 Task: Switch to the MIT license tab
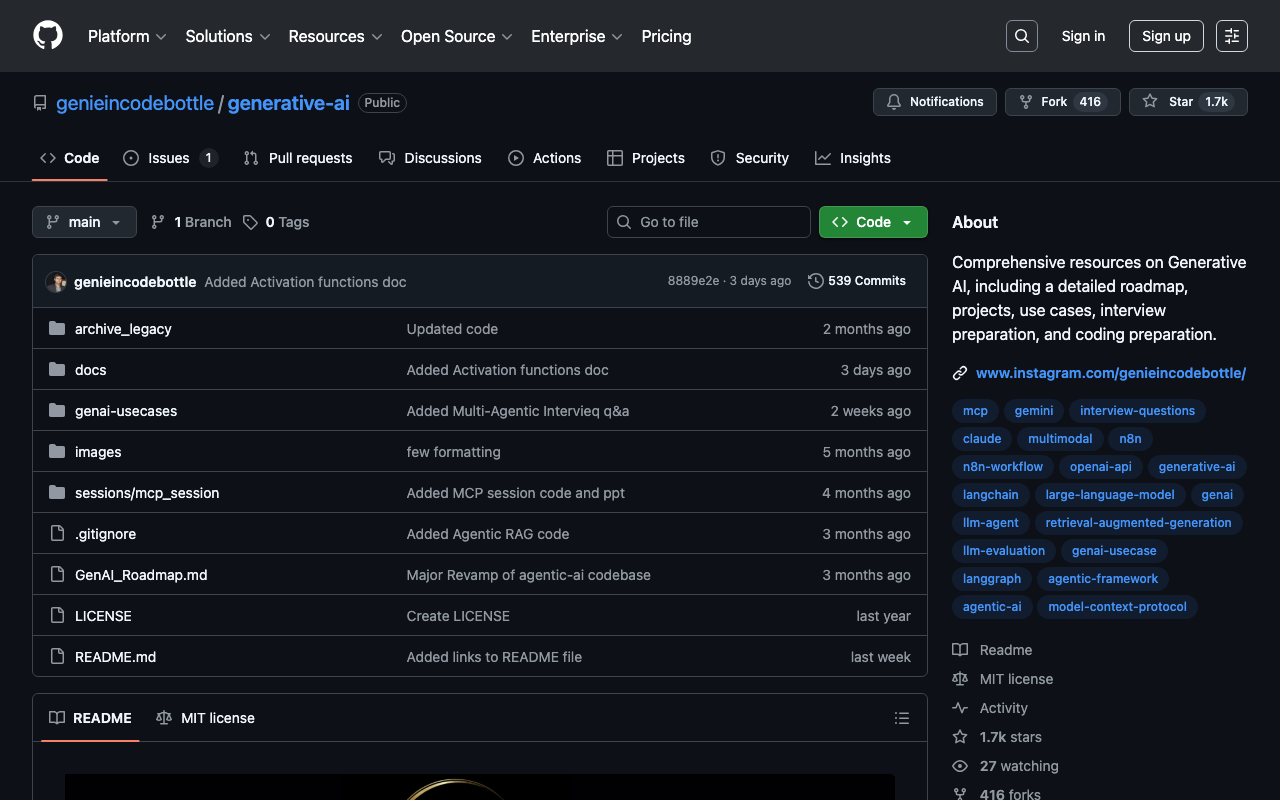[x=206, y=718]
